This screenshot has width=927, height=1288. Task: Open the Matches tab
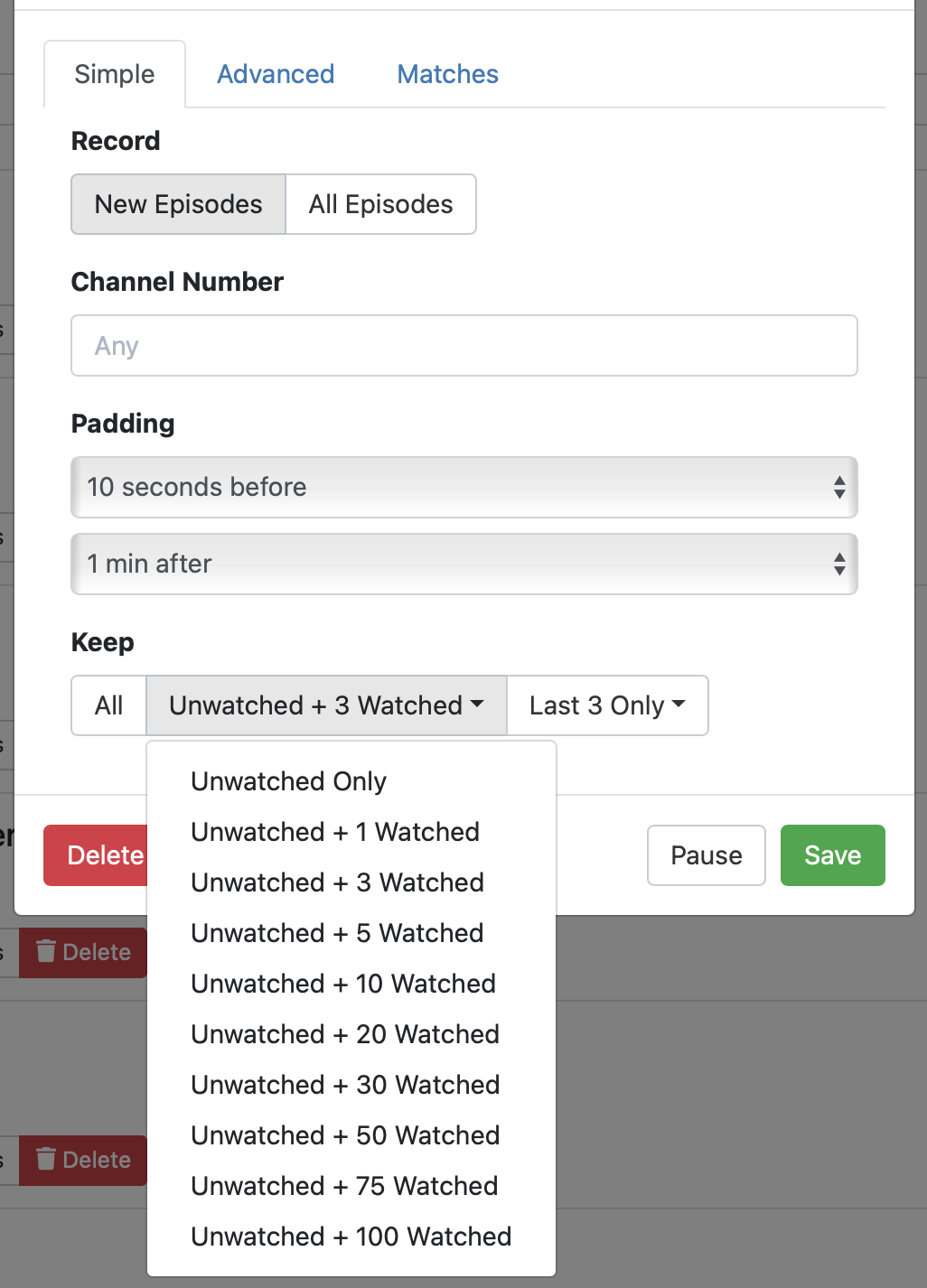click(447, 74)
